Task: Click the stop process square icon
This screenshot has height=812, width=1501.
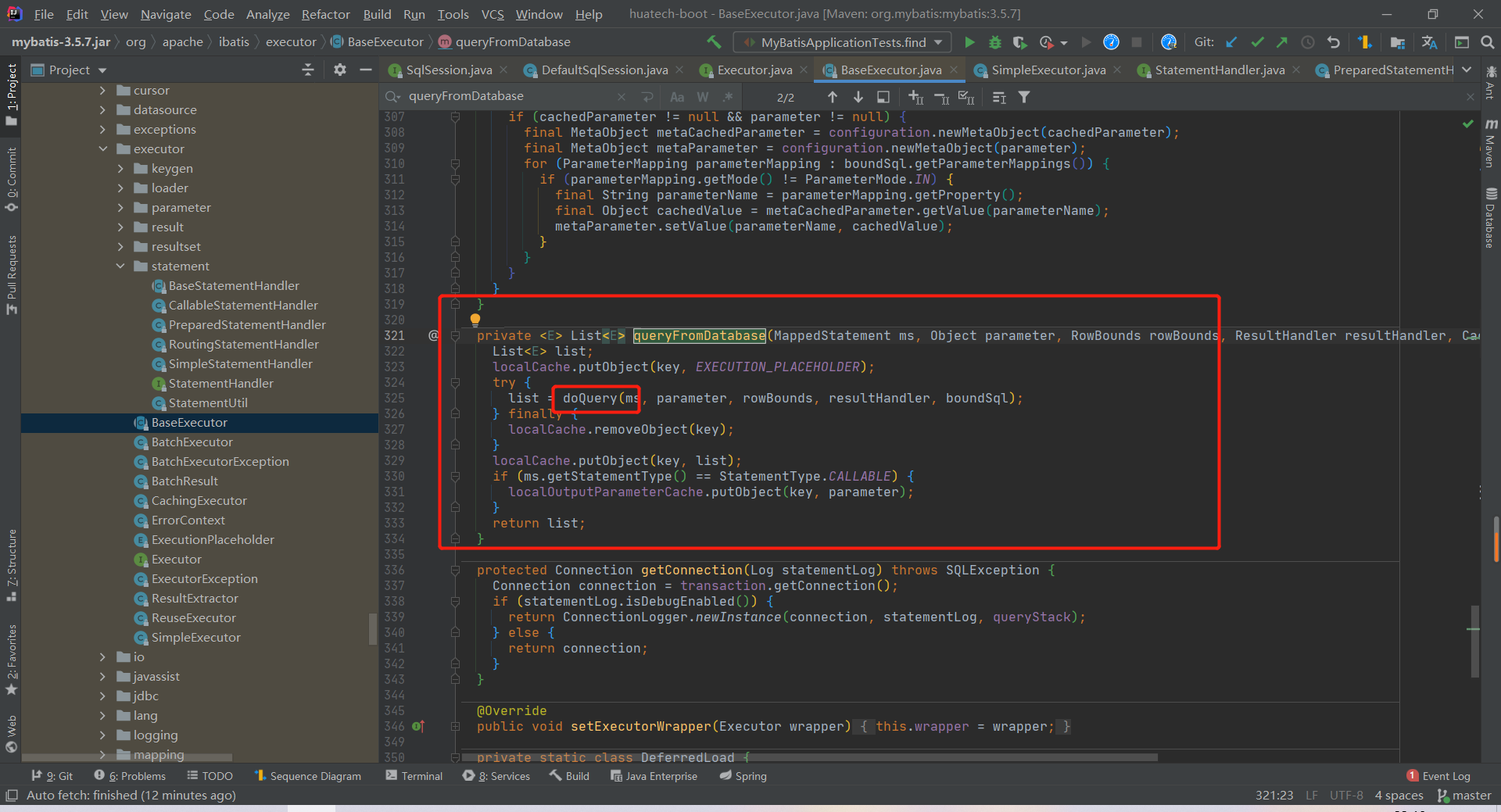Action: click(x=1137, y=42)
